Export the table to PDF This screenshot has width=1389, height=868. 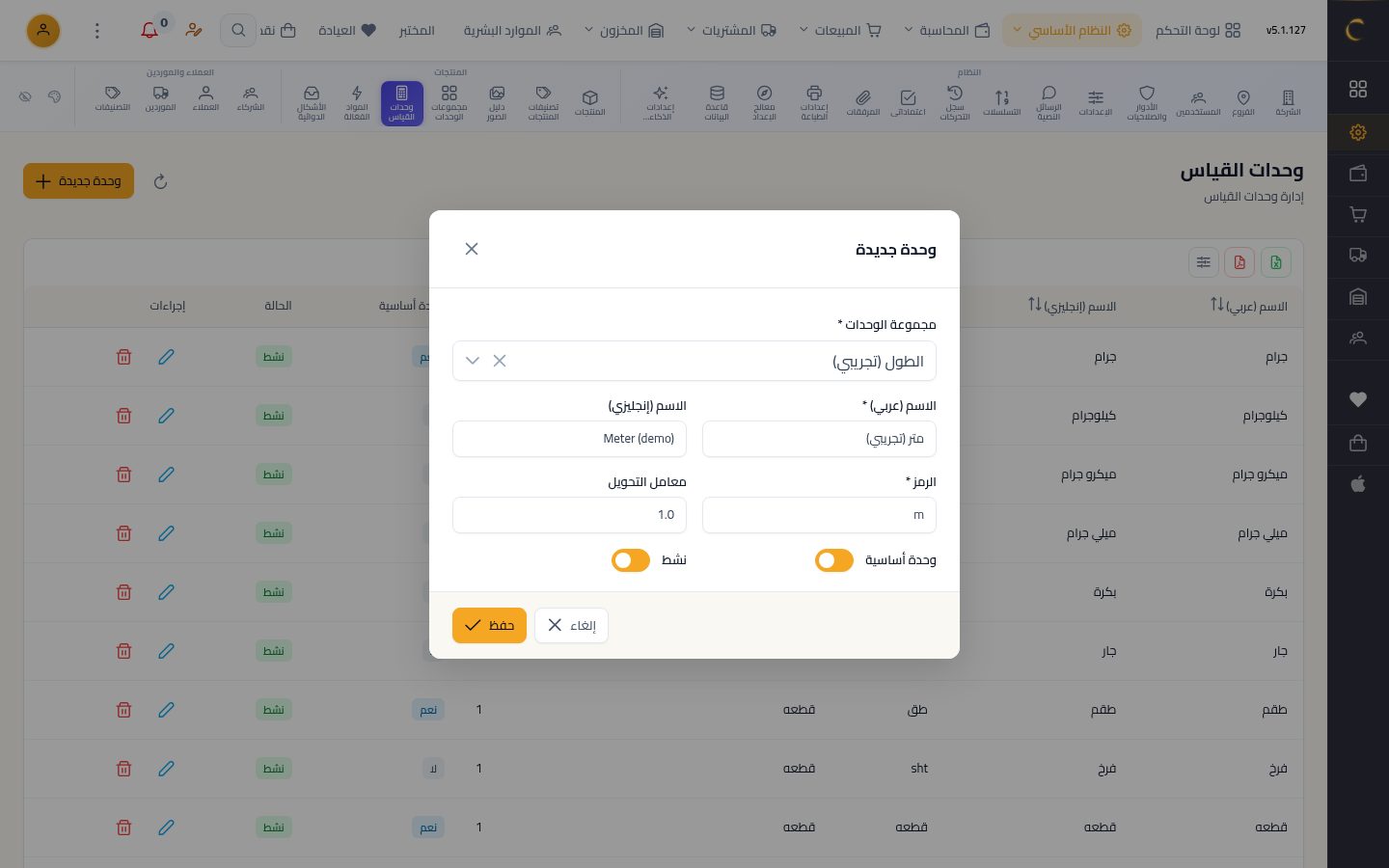[x=1239, y=262]
